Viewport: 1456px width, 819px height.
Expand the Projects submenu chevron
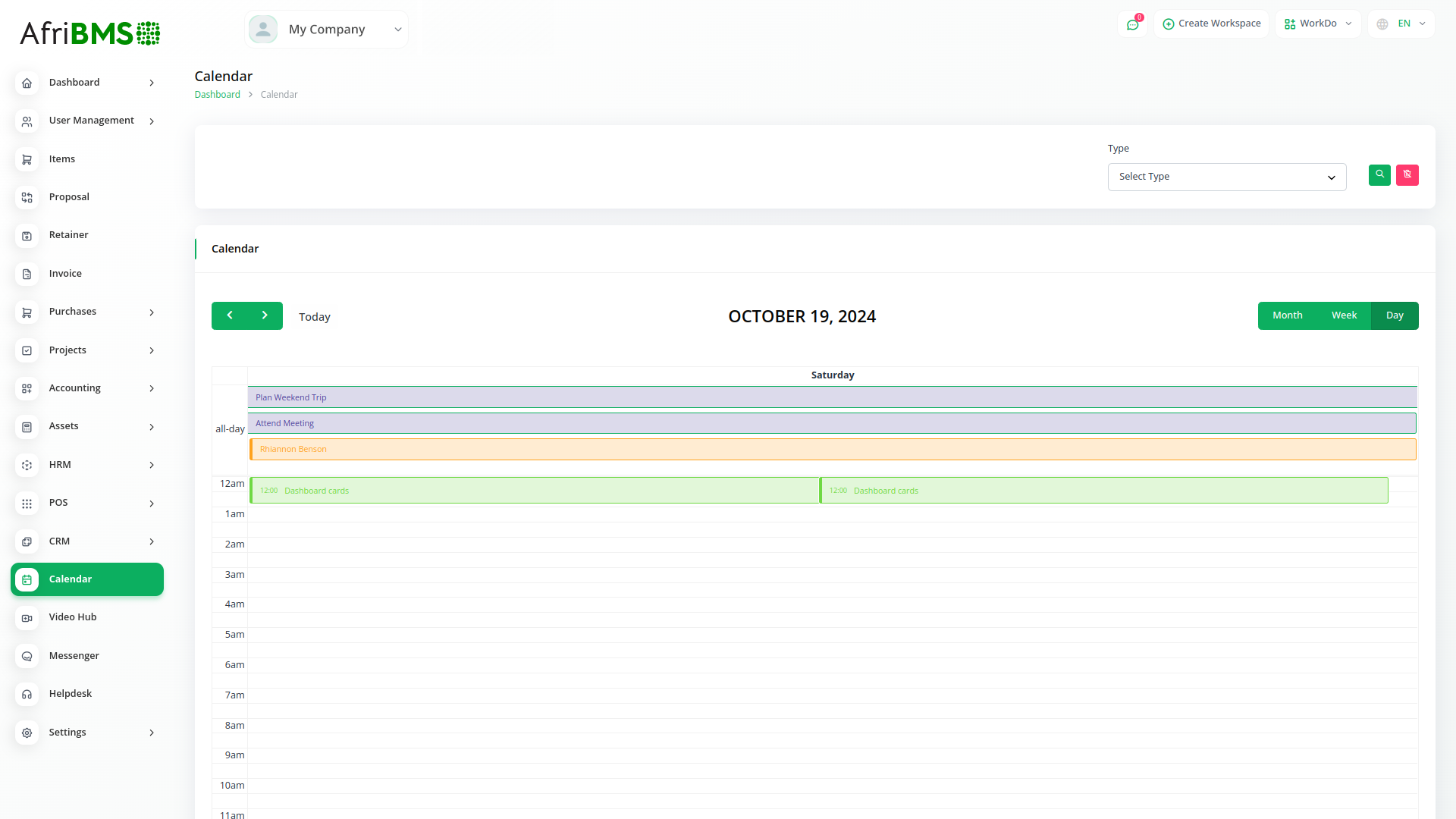click(x=152, y=350)
